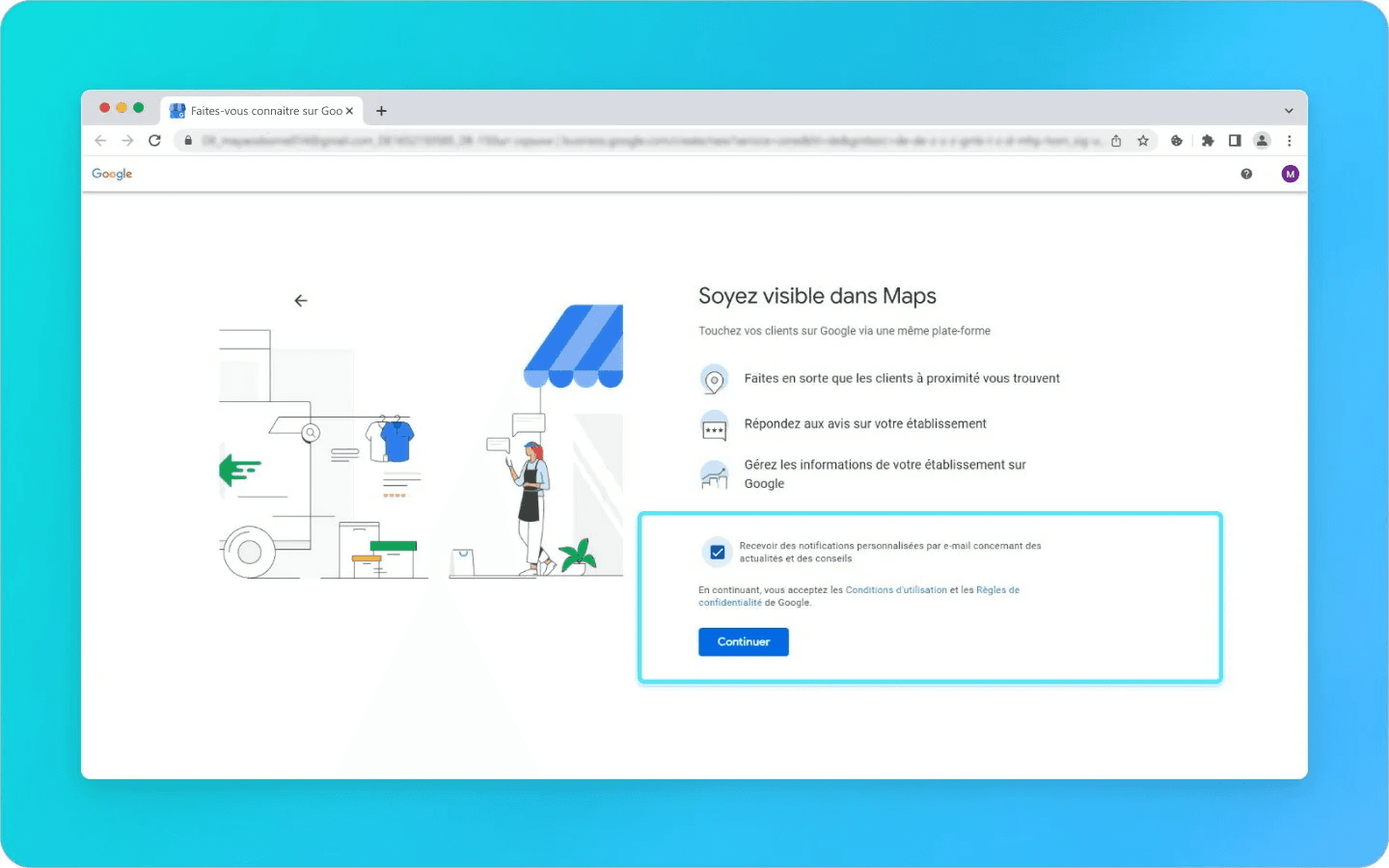Open the Conditions d'utilisation link

coord(896,590)
